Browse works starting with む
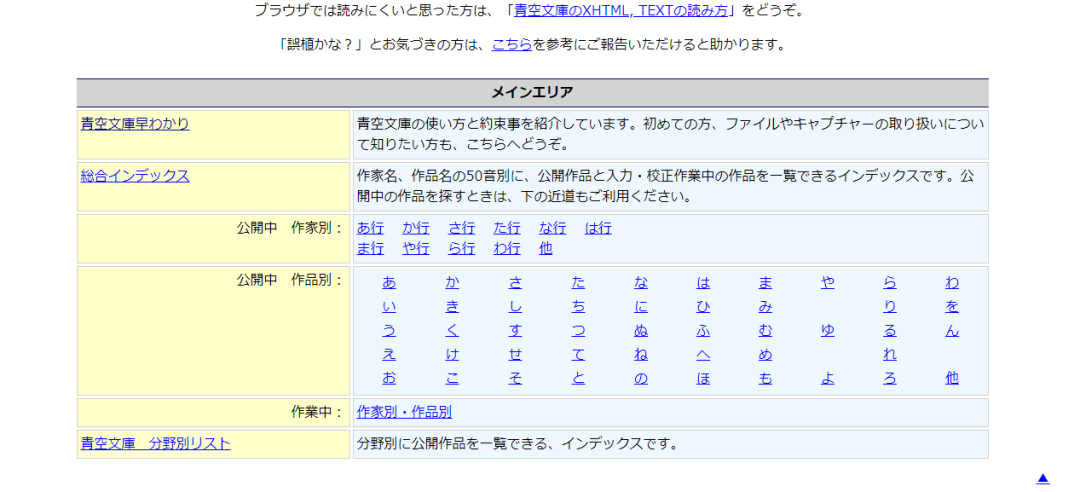 coord(765,331)
